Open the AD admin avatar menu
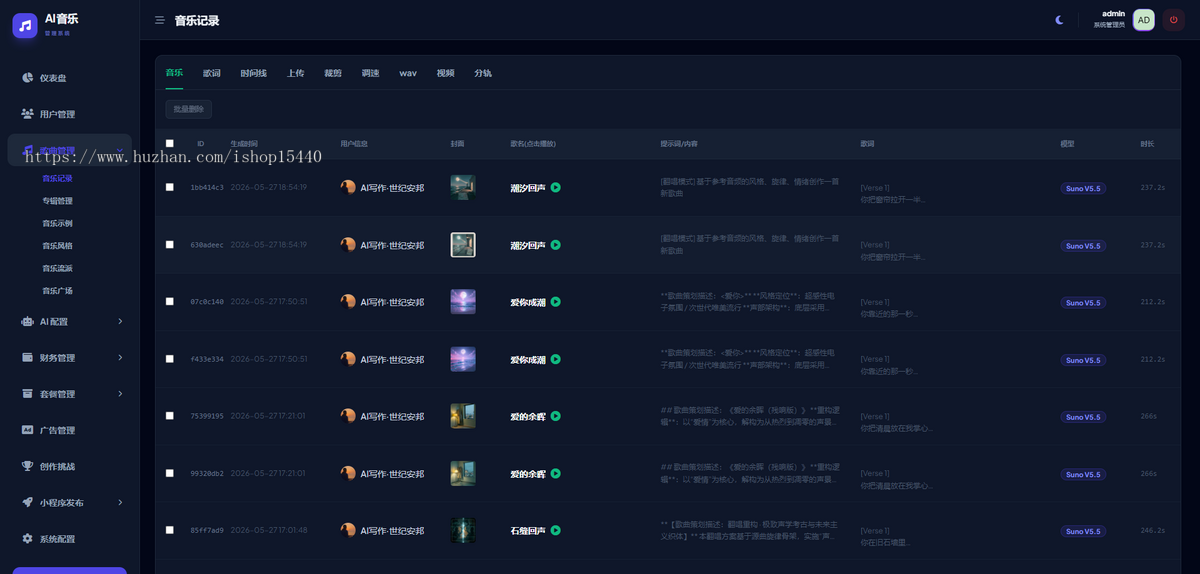The width and height of the screenshot is (1200, 574). (1144, 20)
